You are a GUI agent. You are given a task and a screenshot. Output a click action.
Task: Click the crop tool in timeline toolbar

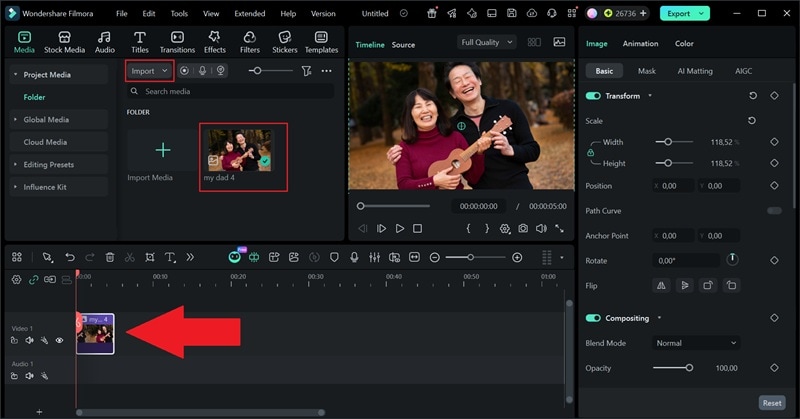(x=150, y=257)
